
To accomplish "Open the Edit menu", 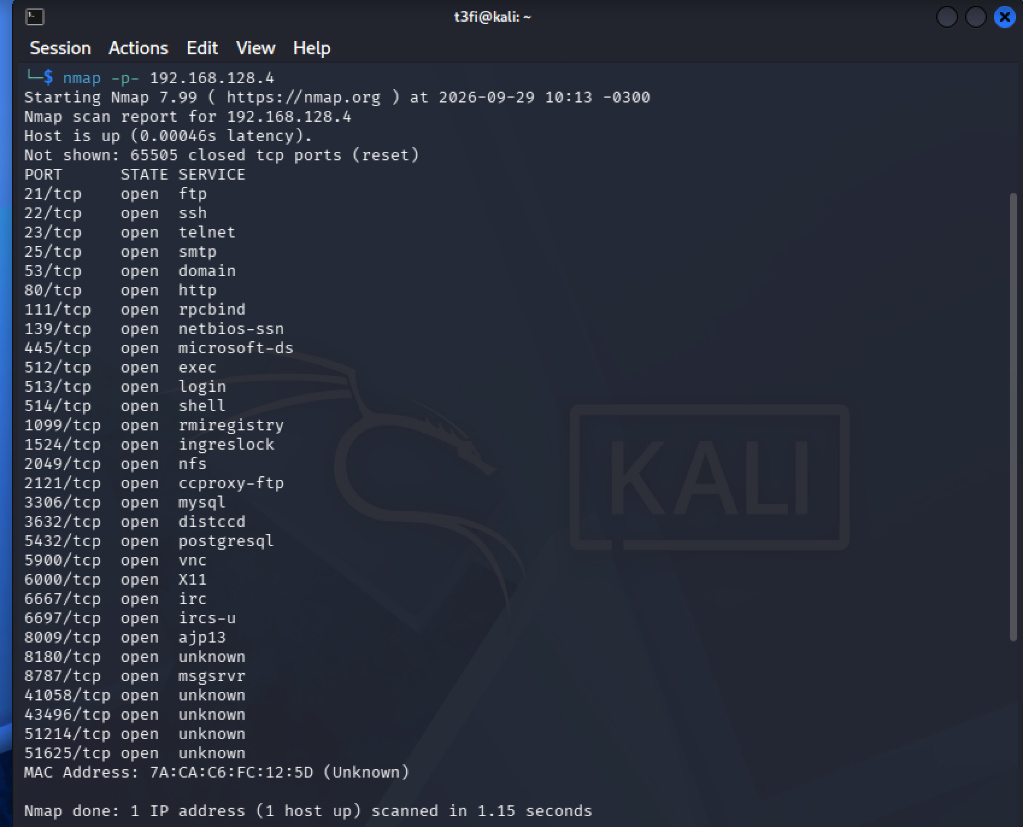I will coord(202,48).
